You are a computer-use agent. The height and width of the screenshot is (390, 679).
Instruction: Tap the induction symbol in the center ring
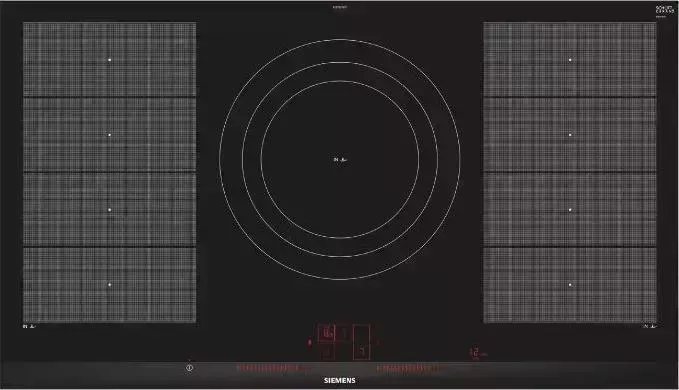click(x=340, y=160)
